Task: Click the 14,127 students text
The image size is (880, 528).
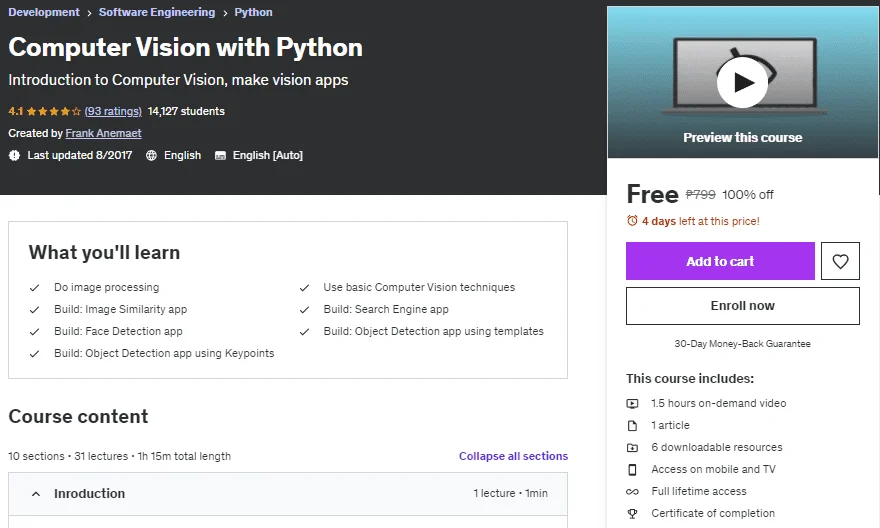Action: click(x=186, y=111)
